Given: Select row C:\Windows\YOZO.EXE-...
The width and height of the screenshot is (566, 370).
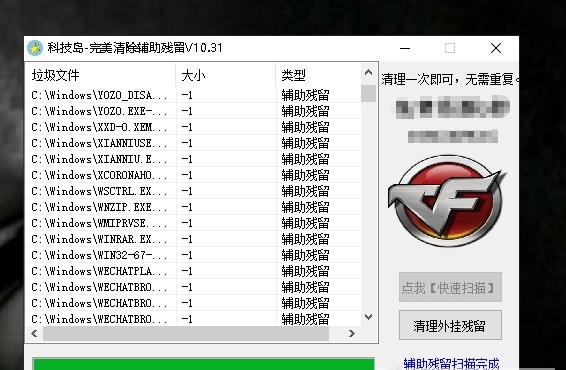Looking at the screenshot, I should [x=193, y=111].
